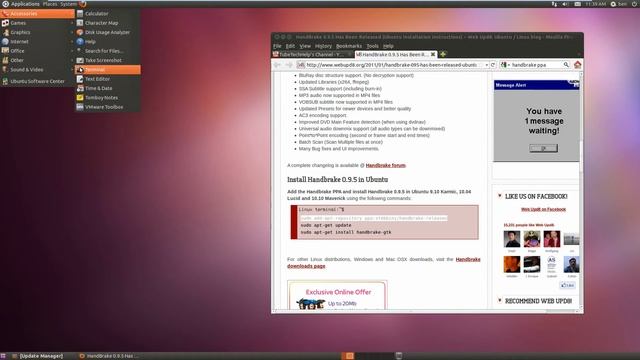Open VMware Toolbox

[108, 107]
